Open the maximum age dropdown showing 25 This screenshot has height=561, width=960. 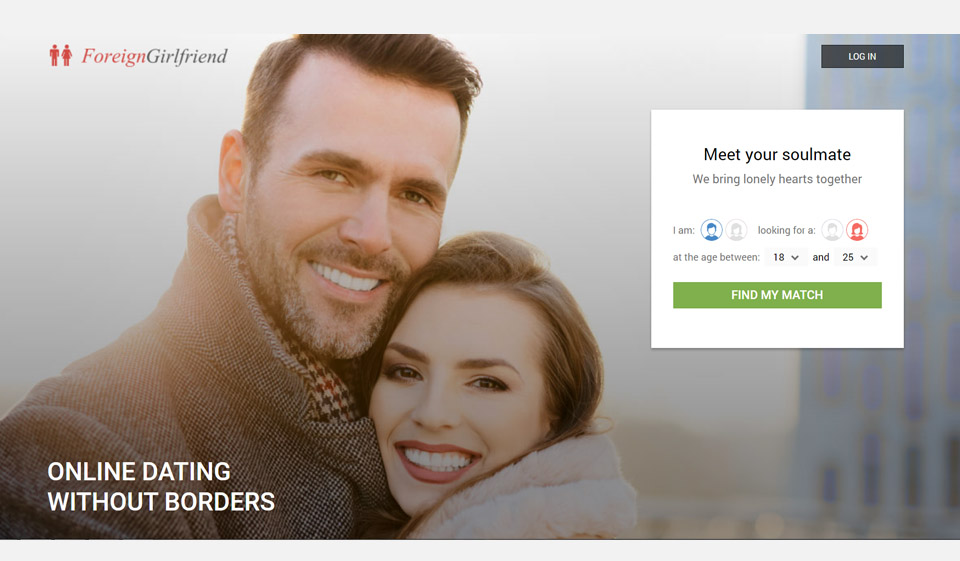click(855, 257)
